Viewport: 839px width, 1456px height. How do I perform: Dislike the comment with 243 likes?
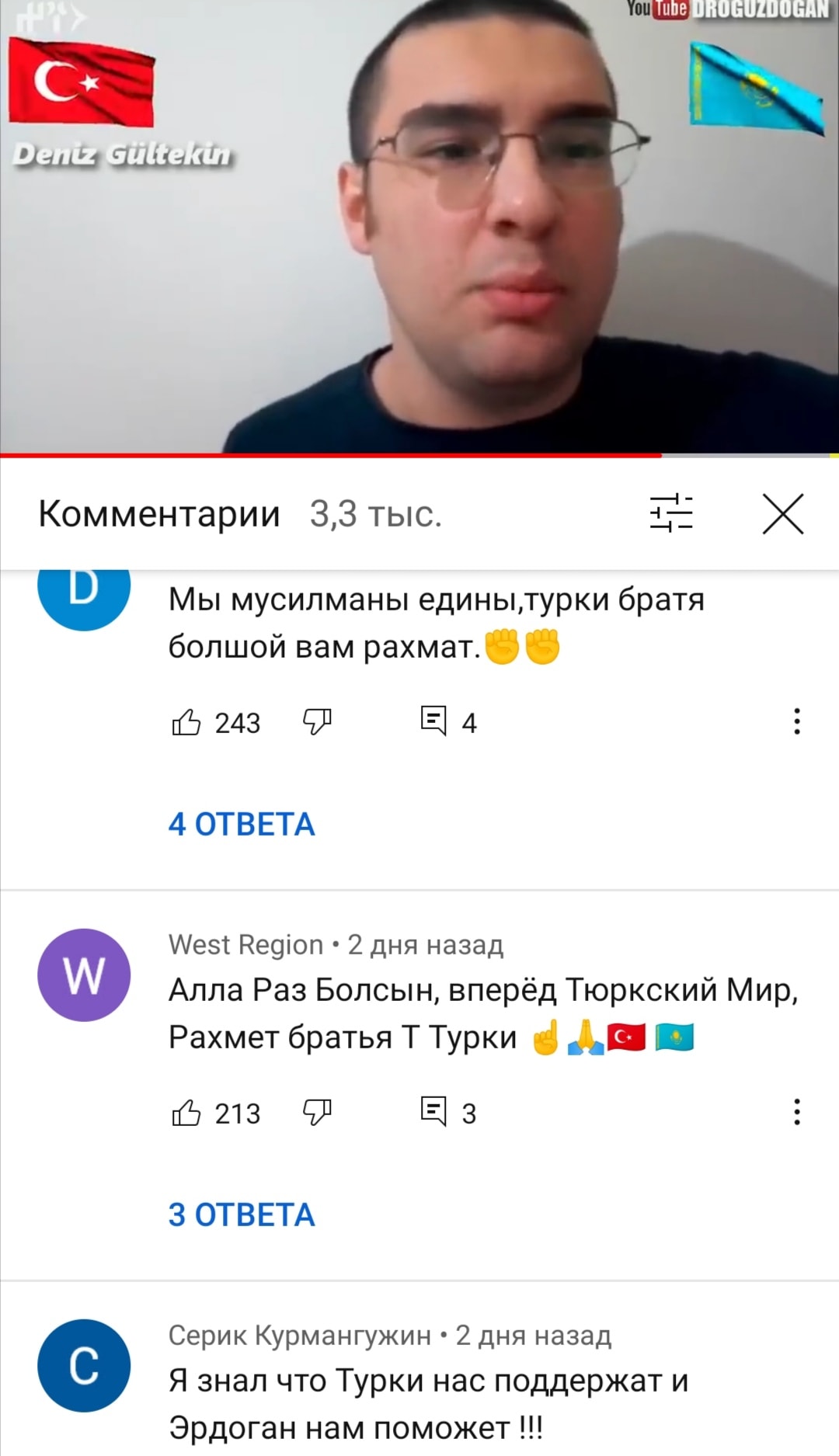pos(317,722)
